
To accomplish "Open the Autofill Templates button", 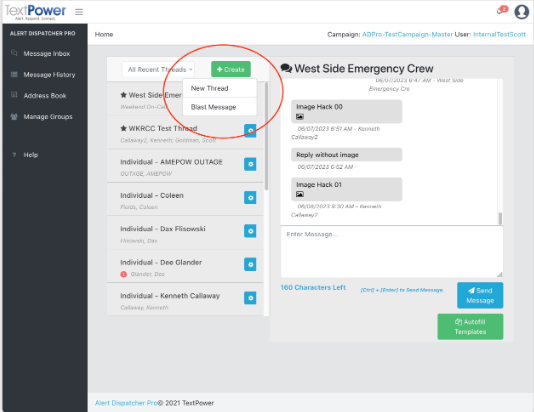I will (x=470, y=327).
